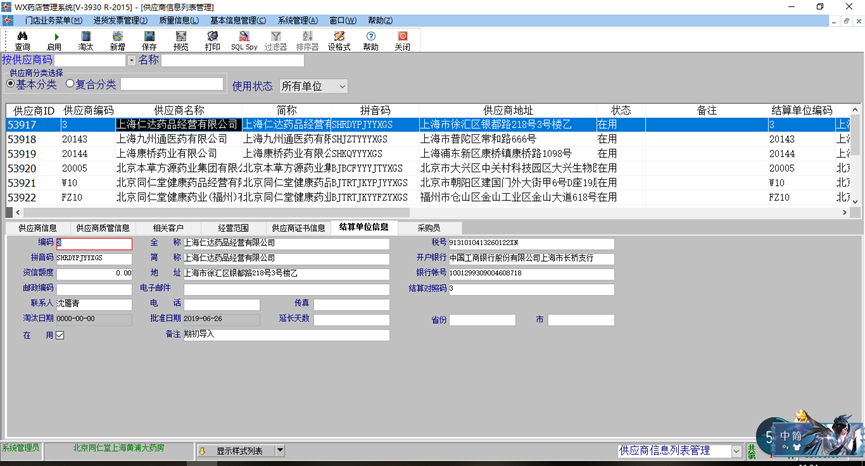Click the 状态 column header
Screen dimensions: 865x466
click(x=621, y=110)
